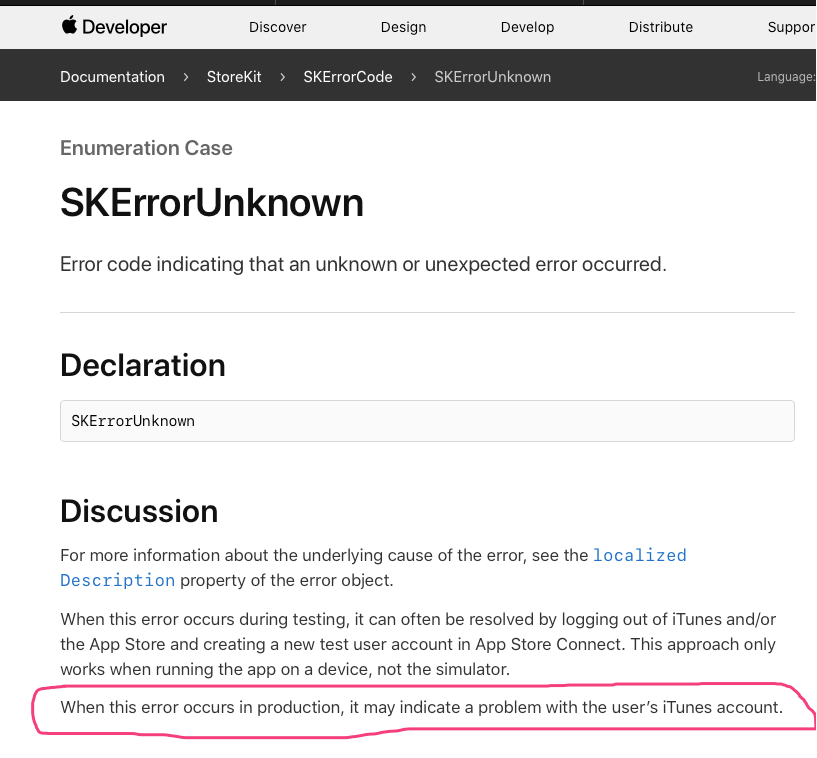Open the Develop menu
Screen dimensions: 817x758
(527, 27)
